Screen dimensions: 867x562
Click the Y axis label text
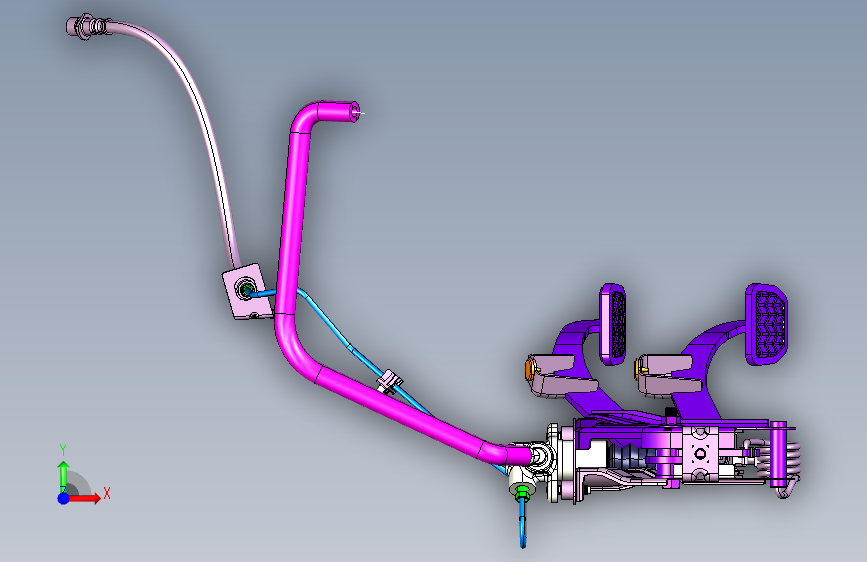pos(63,450)
